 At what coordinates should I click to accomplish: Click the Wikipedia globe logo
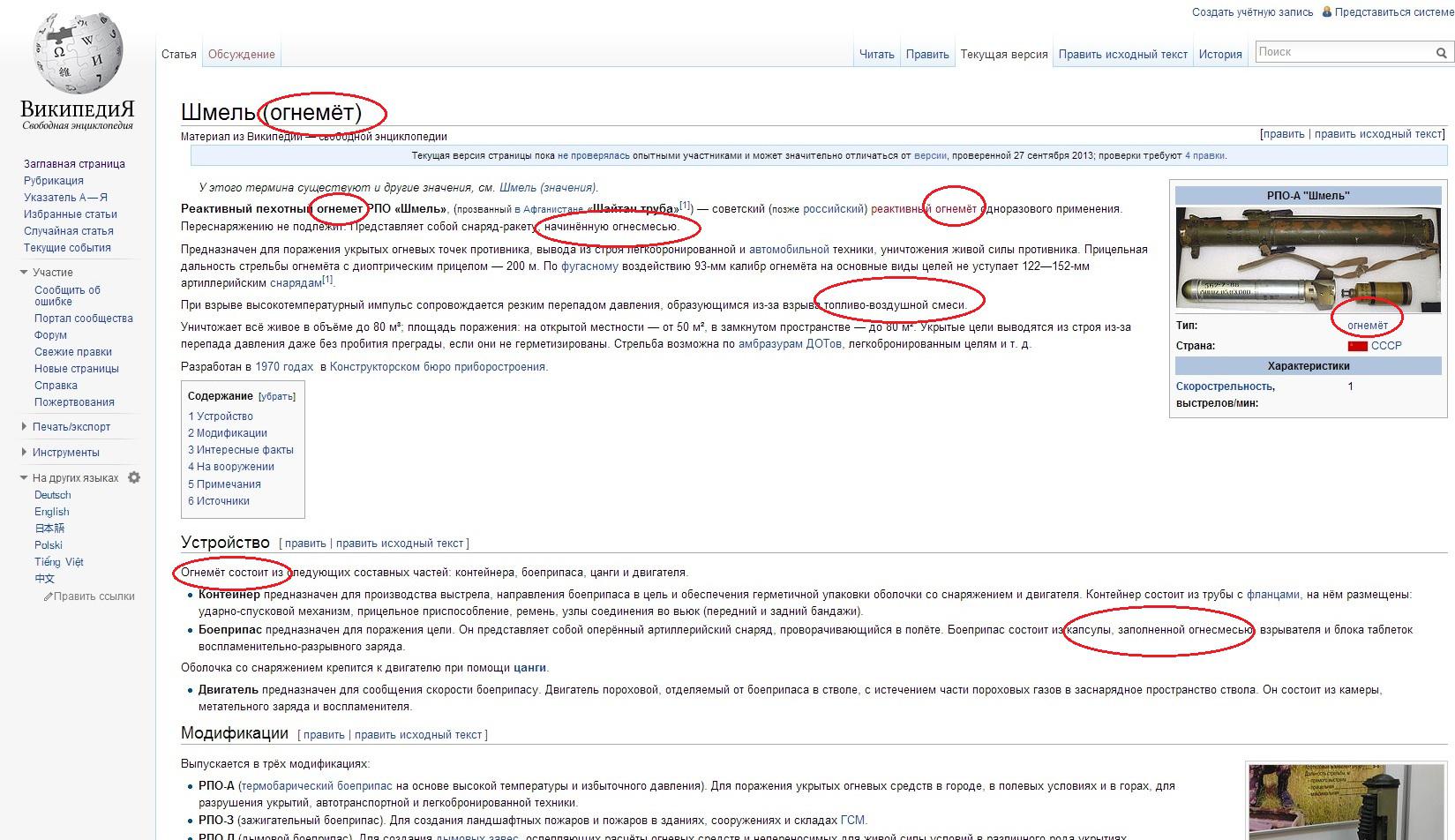[x=78, y=53]
